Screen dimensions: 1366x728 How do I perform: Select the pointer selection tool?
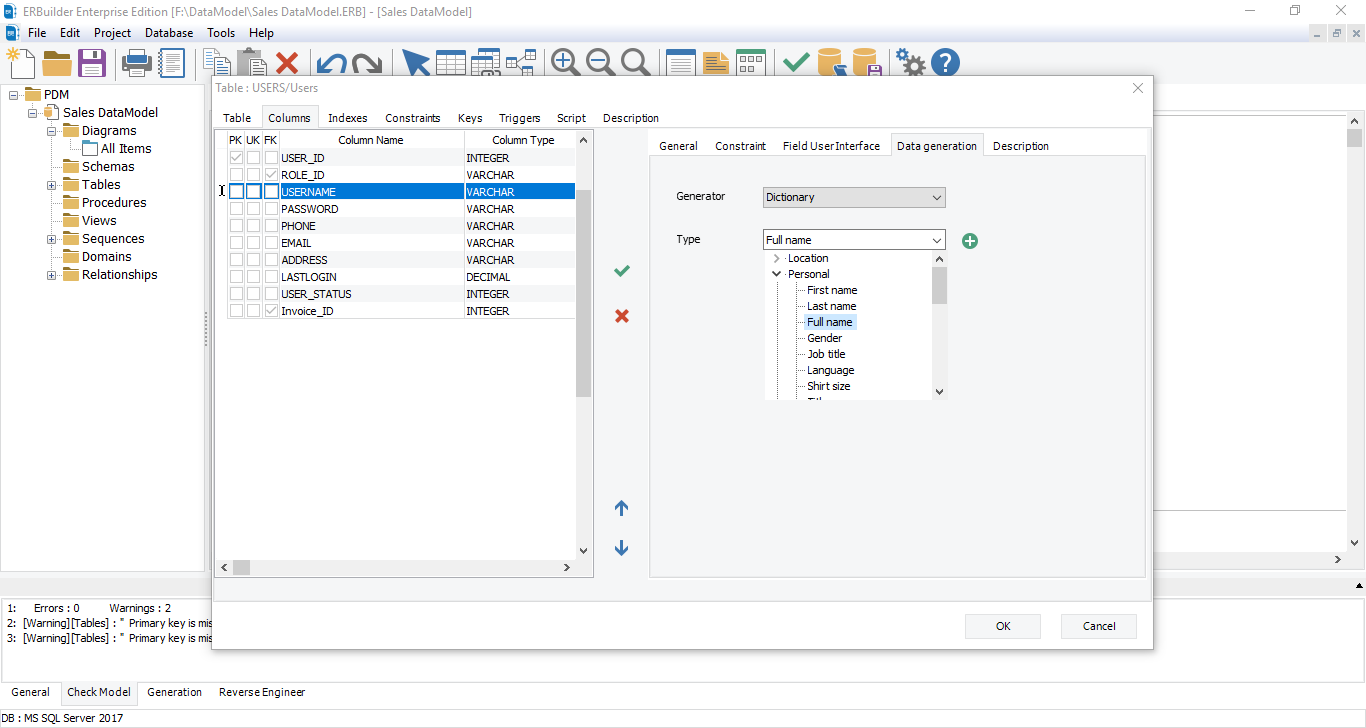416,61
